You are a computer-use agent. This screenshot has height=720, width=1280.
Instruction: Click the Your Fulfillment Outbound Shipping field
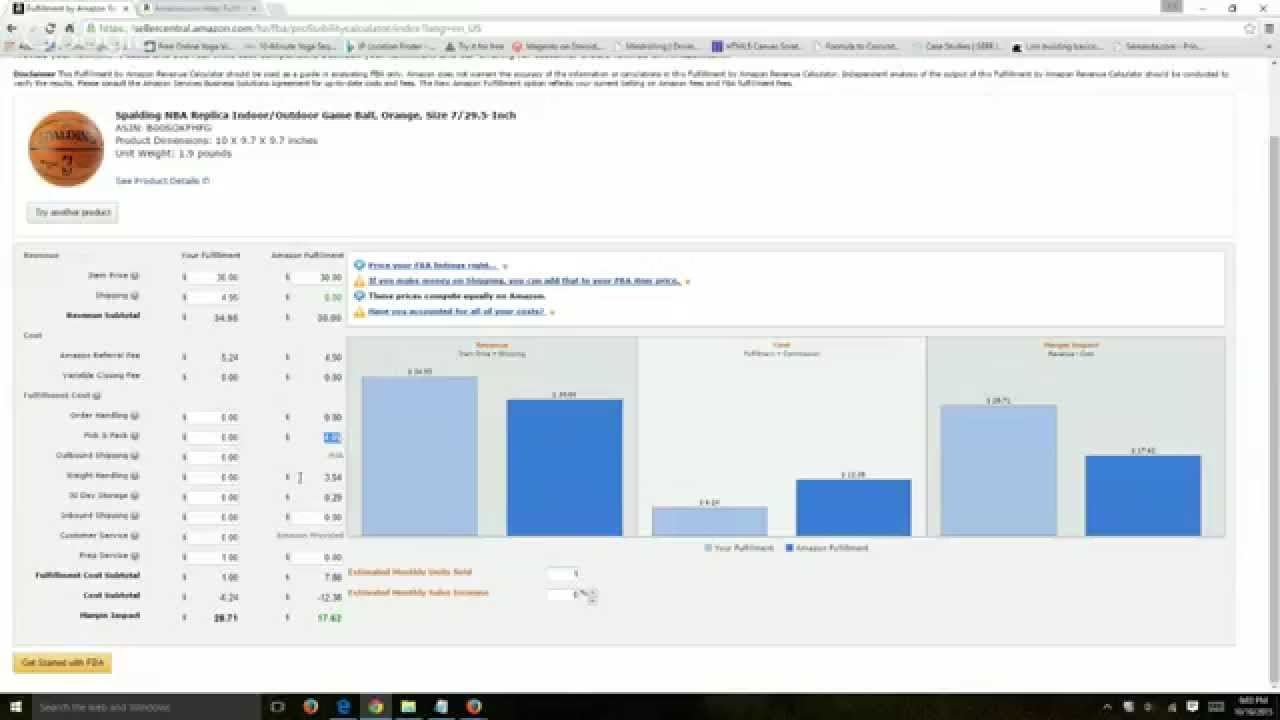[215, 457]
